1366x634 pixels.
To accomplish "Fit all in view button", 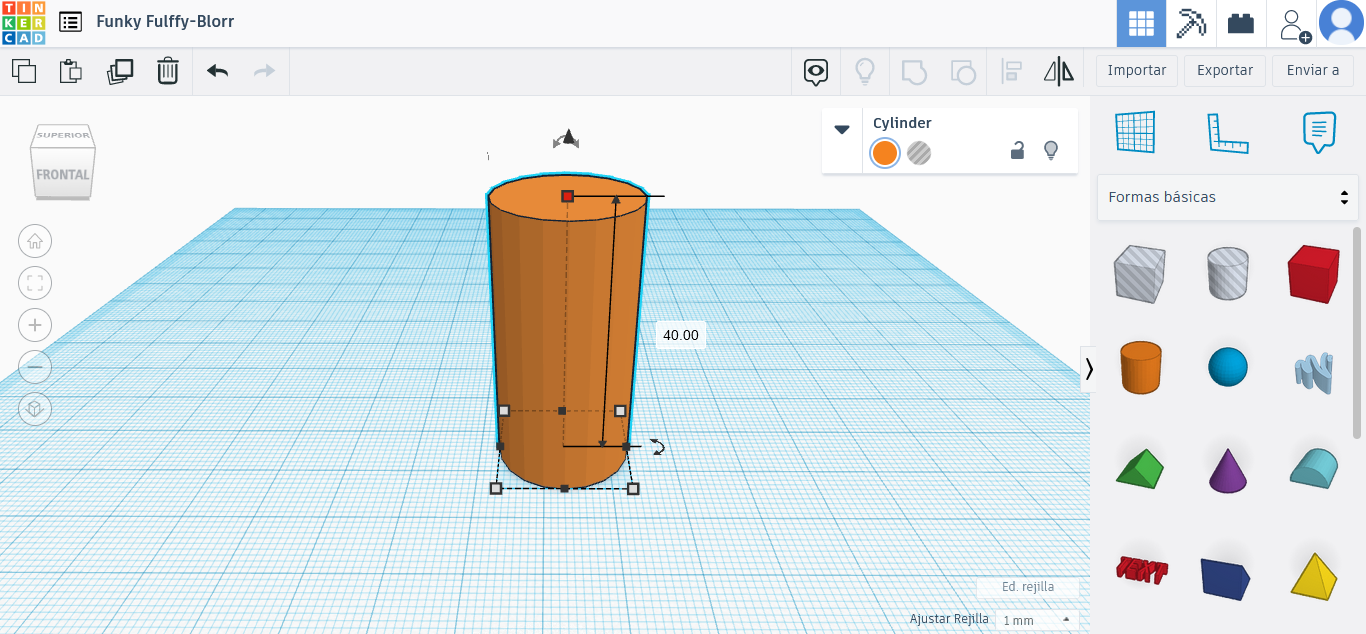I will point(35,283).
